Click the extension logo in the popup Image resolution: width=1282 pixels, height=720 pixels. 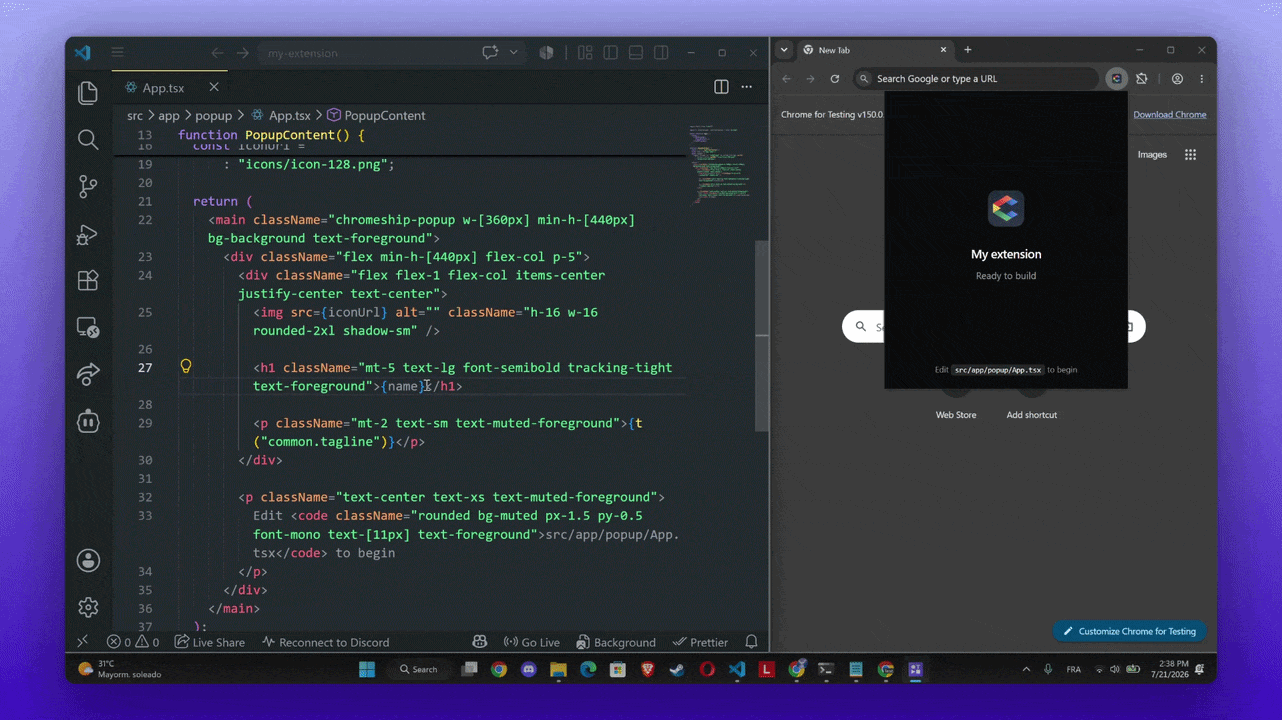point(1006,208)
